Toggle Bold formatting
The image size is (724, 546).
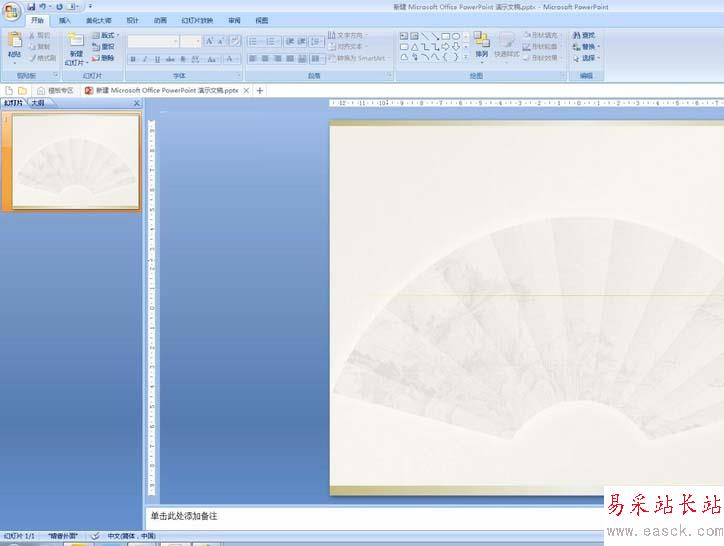tap(133, 59)
